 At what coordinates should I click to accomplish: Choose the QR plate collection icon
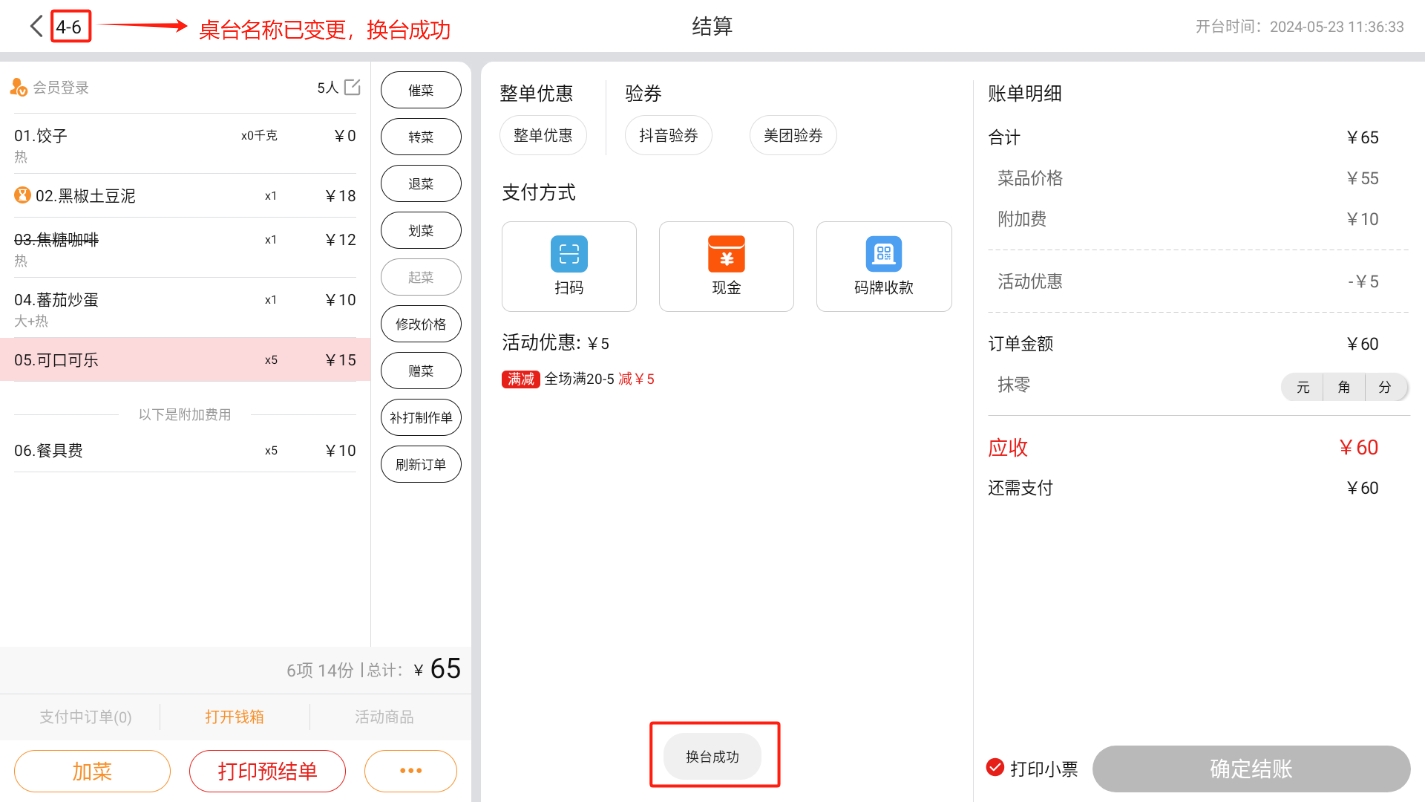(883, 254)
